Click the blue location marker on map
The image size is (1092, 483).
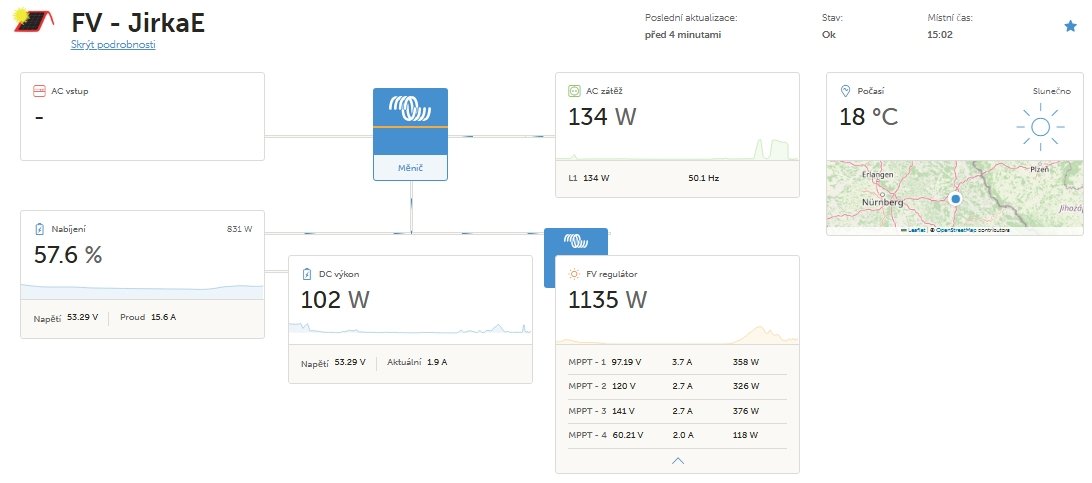[x=955, y=200]
